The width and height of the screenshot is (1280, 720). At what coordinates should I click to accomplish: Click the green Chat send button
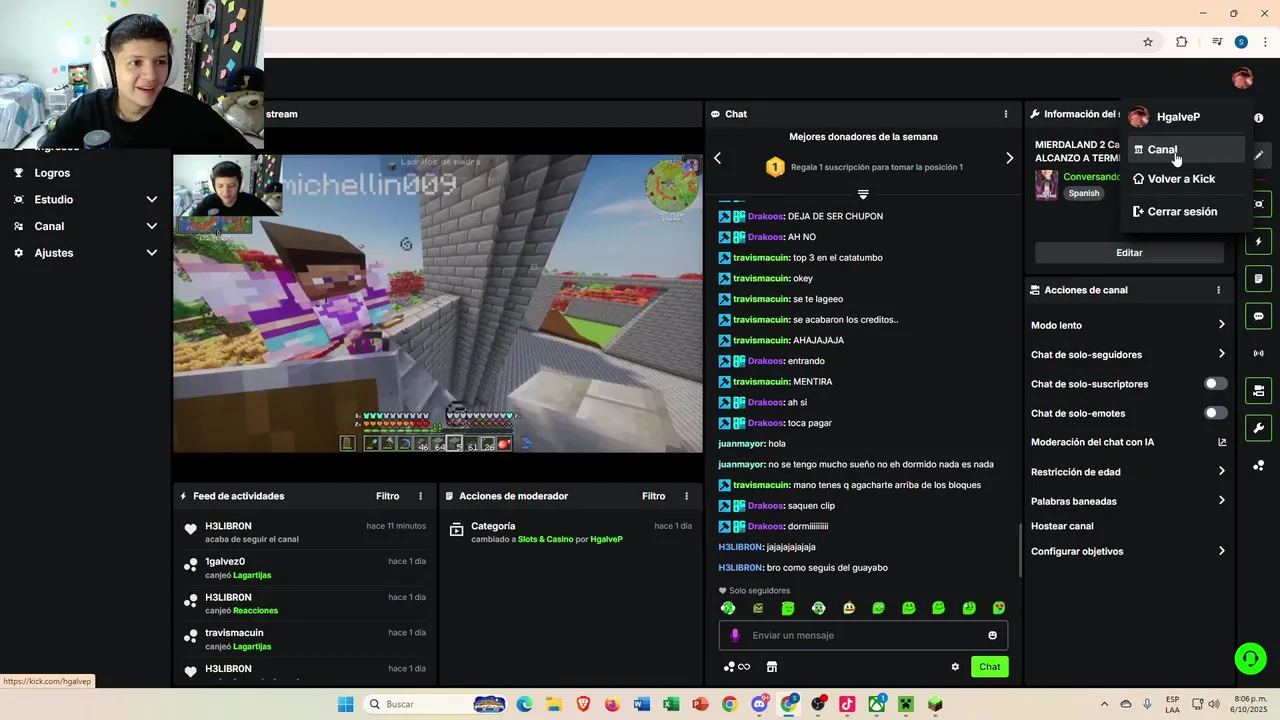(989, 667)
